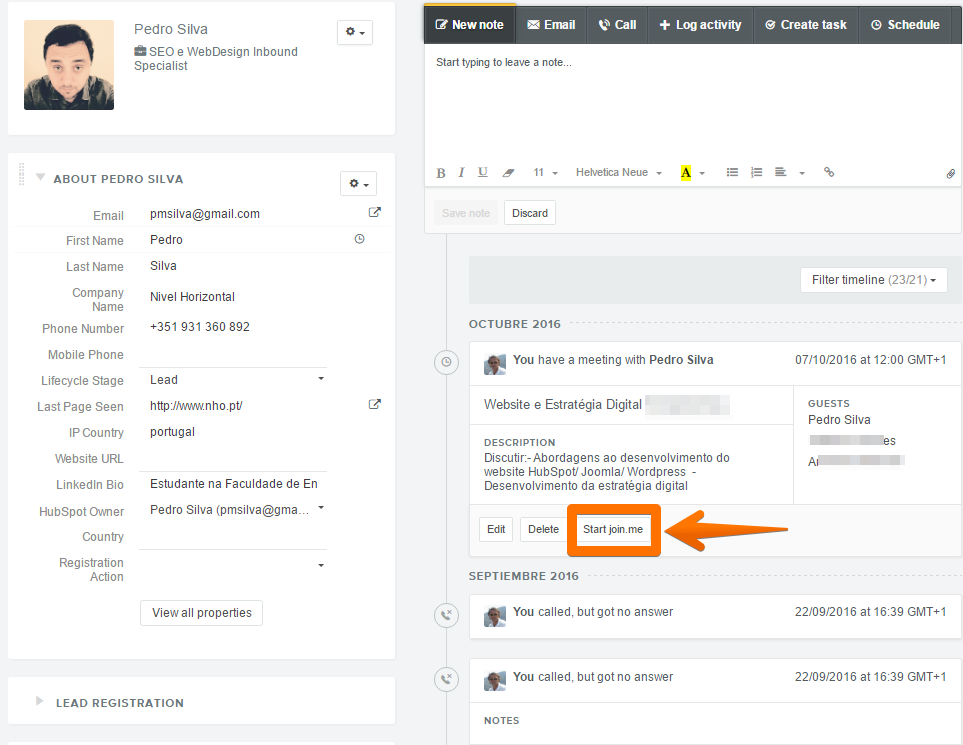Open the font size 11 dropdown
Viewport: 963px width, 745px height.
tap(545, 173)
